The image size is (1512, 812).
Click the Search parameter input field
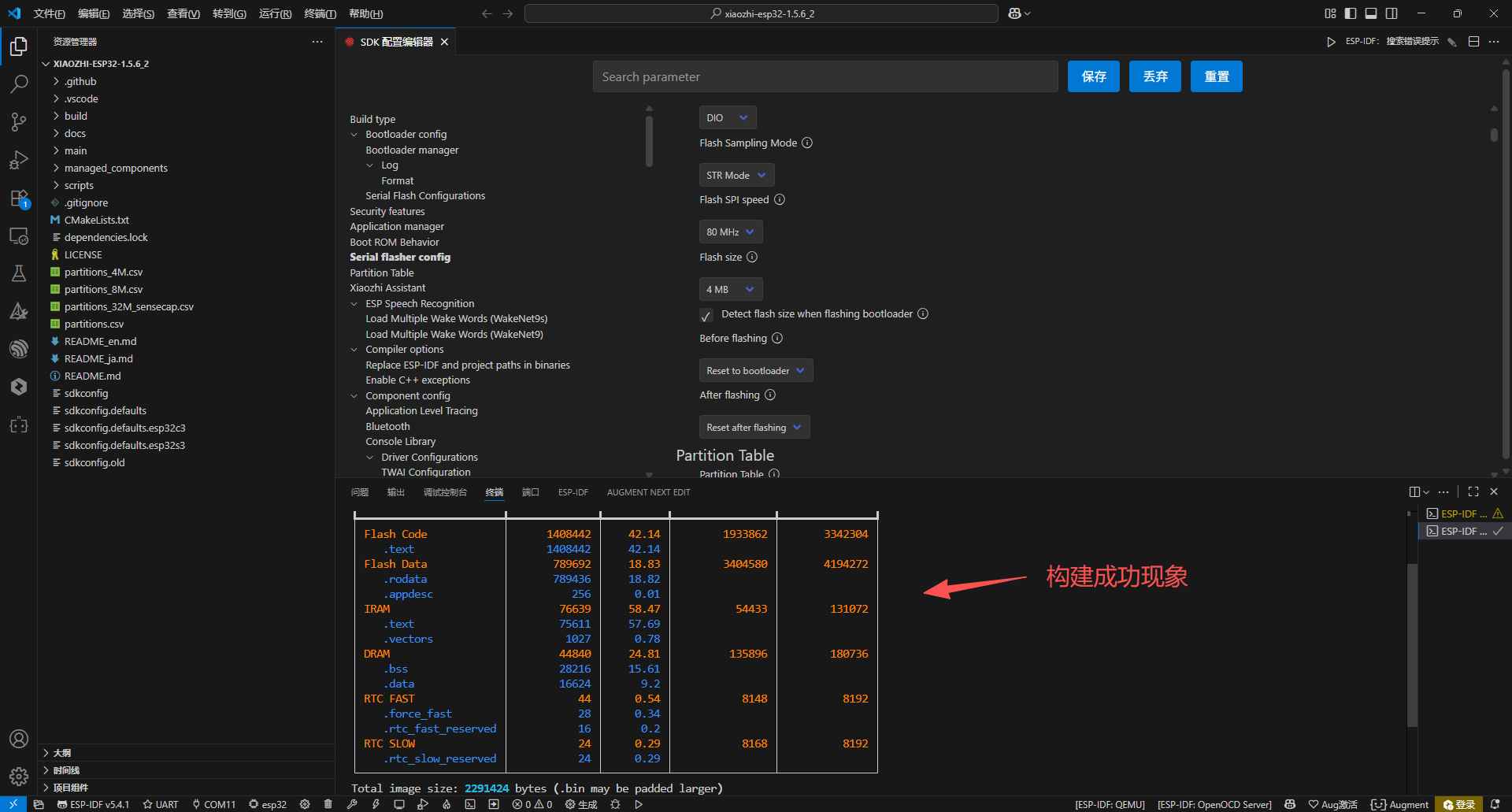825,76
